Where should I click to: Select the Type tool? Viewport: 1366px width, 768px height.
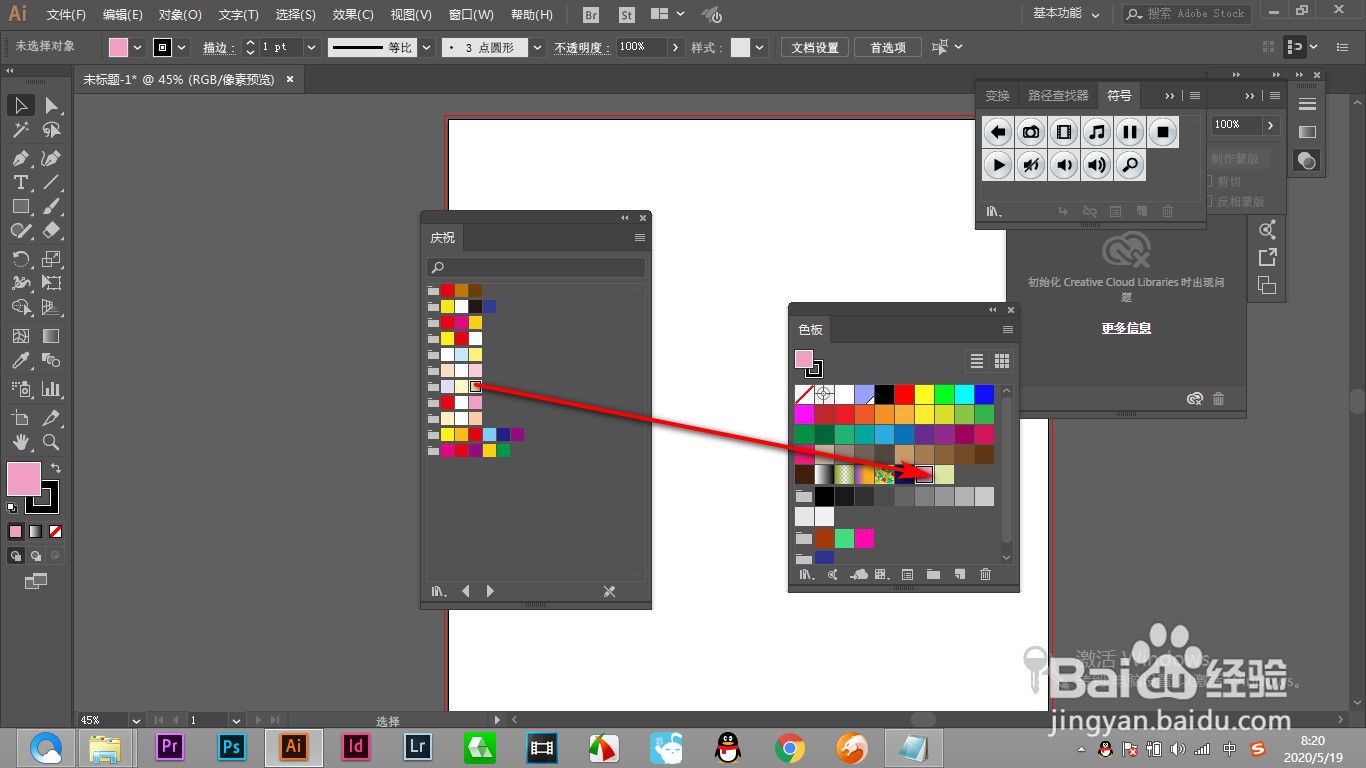[x=21, y=183]
